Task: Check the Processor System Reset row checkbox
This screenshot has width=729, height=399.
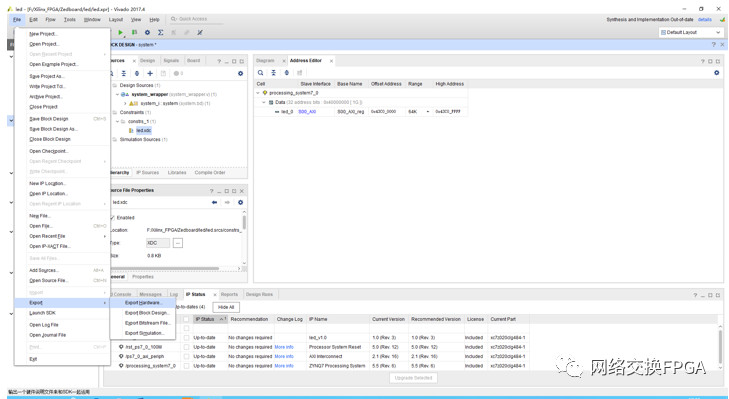Action: [186, 347]
